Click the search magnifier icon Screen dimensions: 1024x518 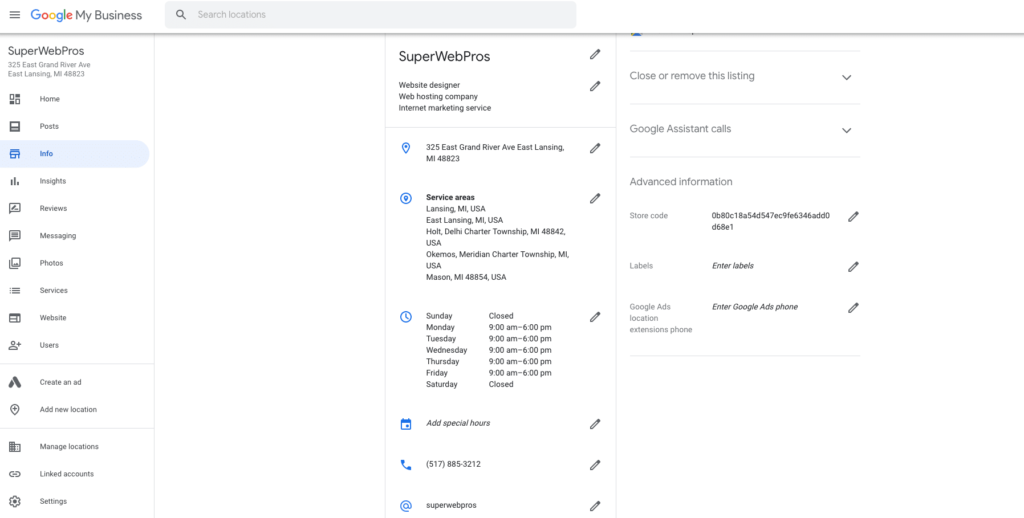181,14
